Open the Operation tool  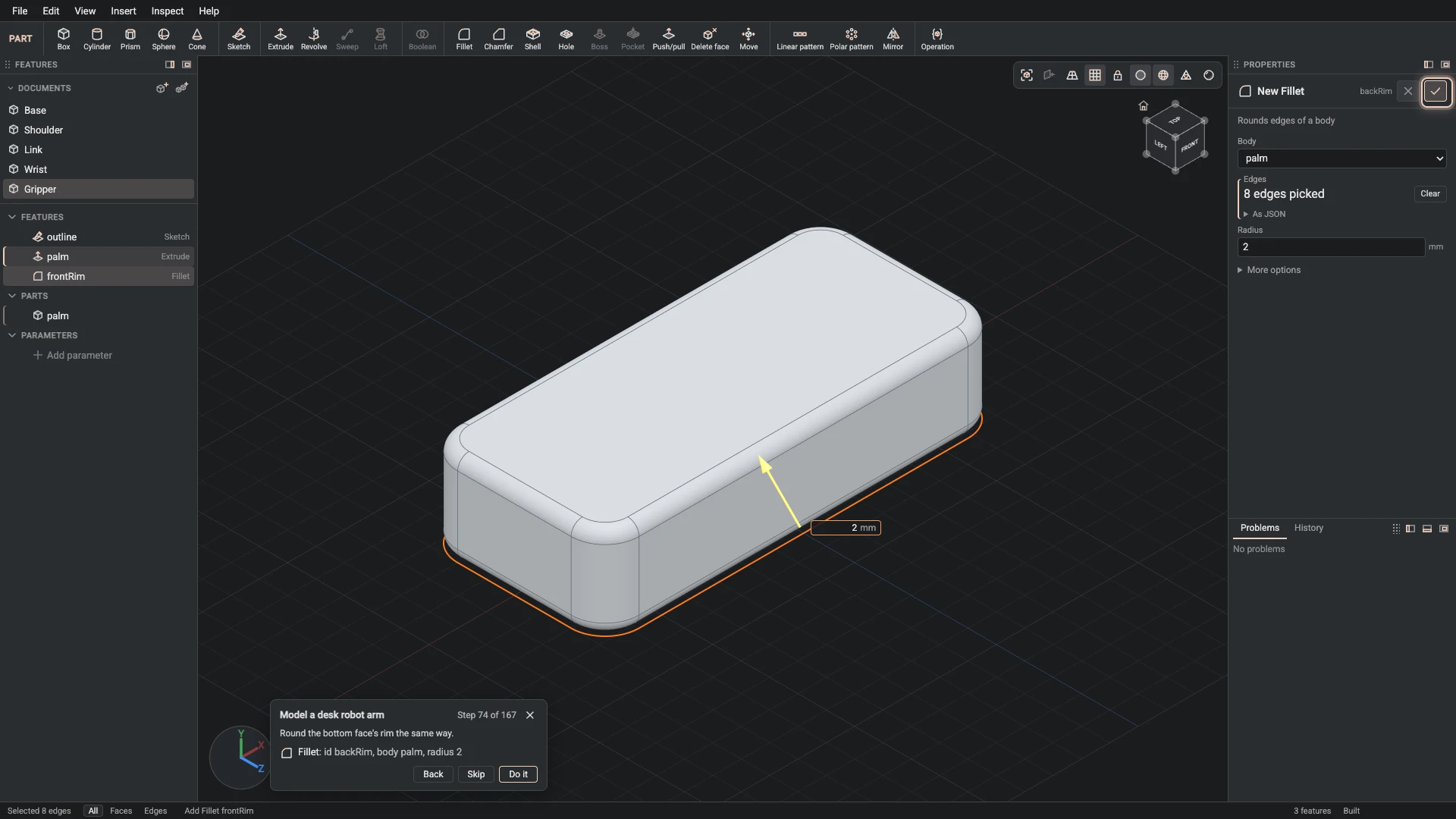click(x=937, y=39)
